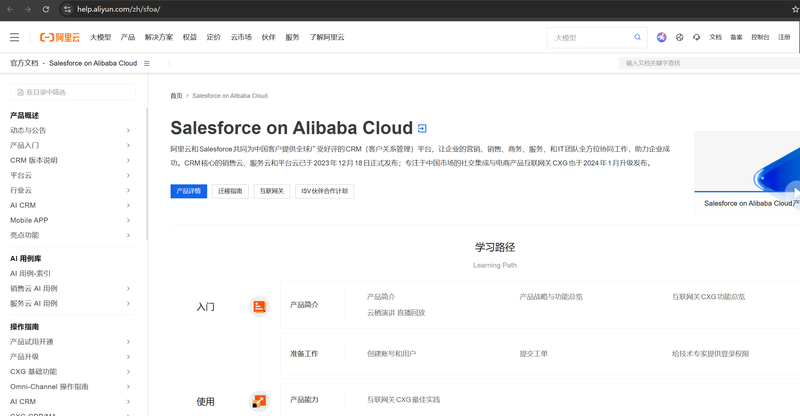
Task: Open the 创建账号和用户 link
Action: (x=391, y=354)
